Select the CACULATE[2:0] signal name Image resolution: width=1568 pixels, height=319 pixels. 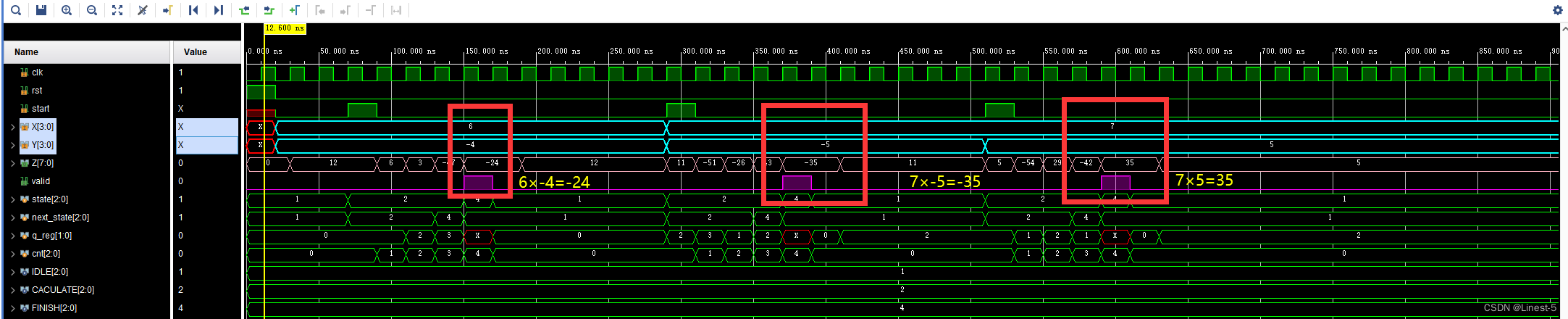pos(63,290)
